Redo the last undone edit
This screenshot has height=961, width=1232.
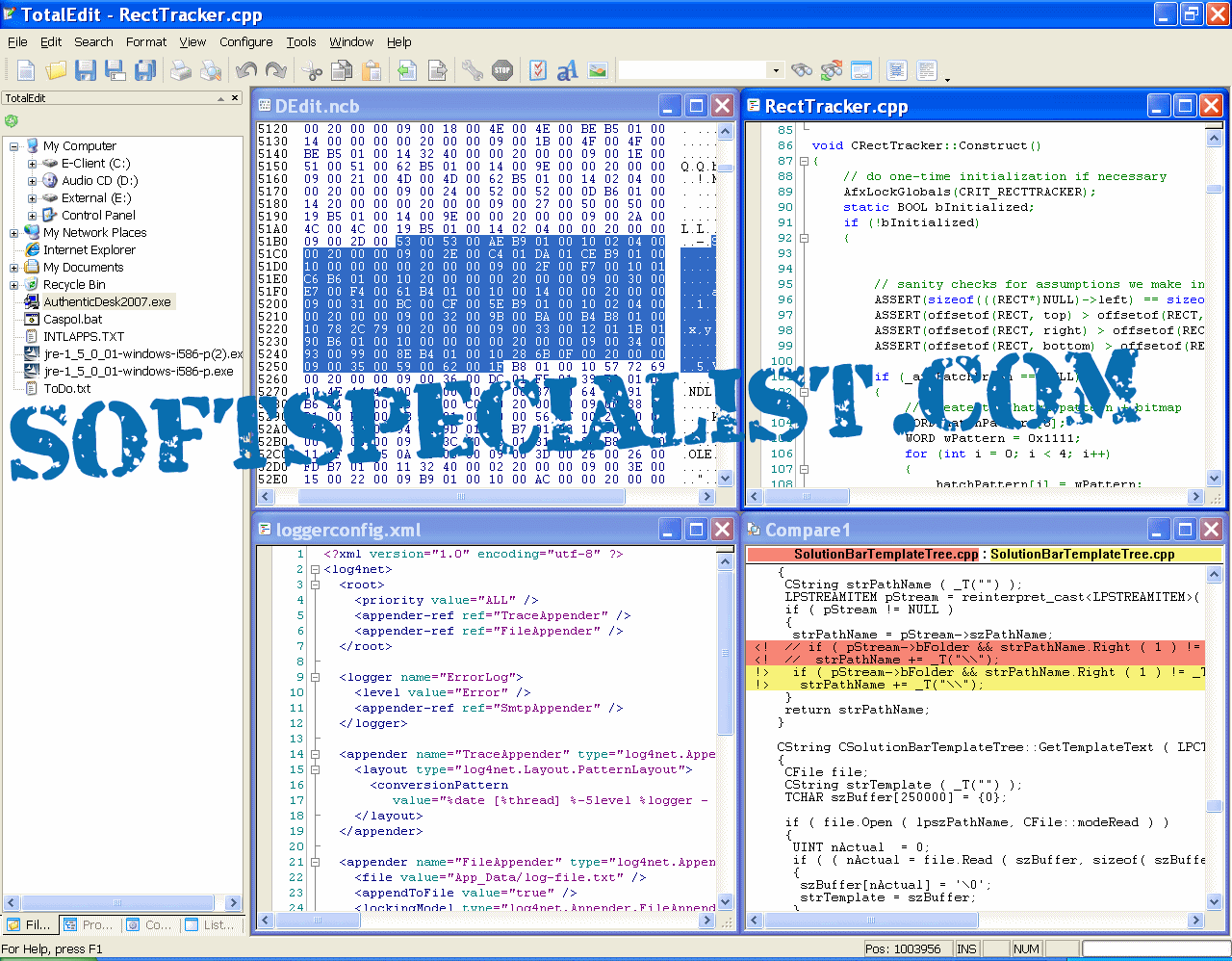click(x=276, y=70)
